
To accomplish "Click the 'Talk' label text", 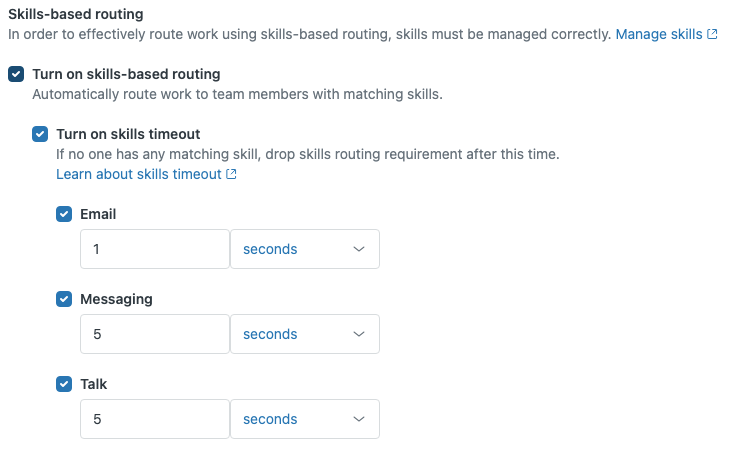I will 94,384.
